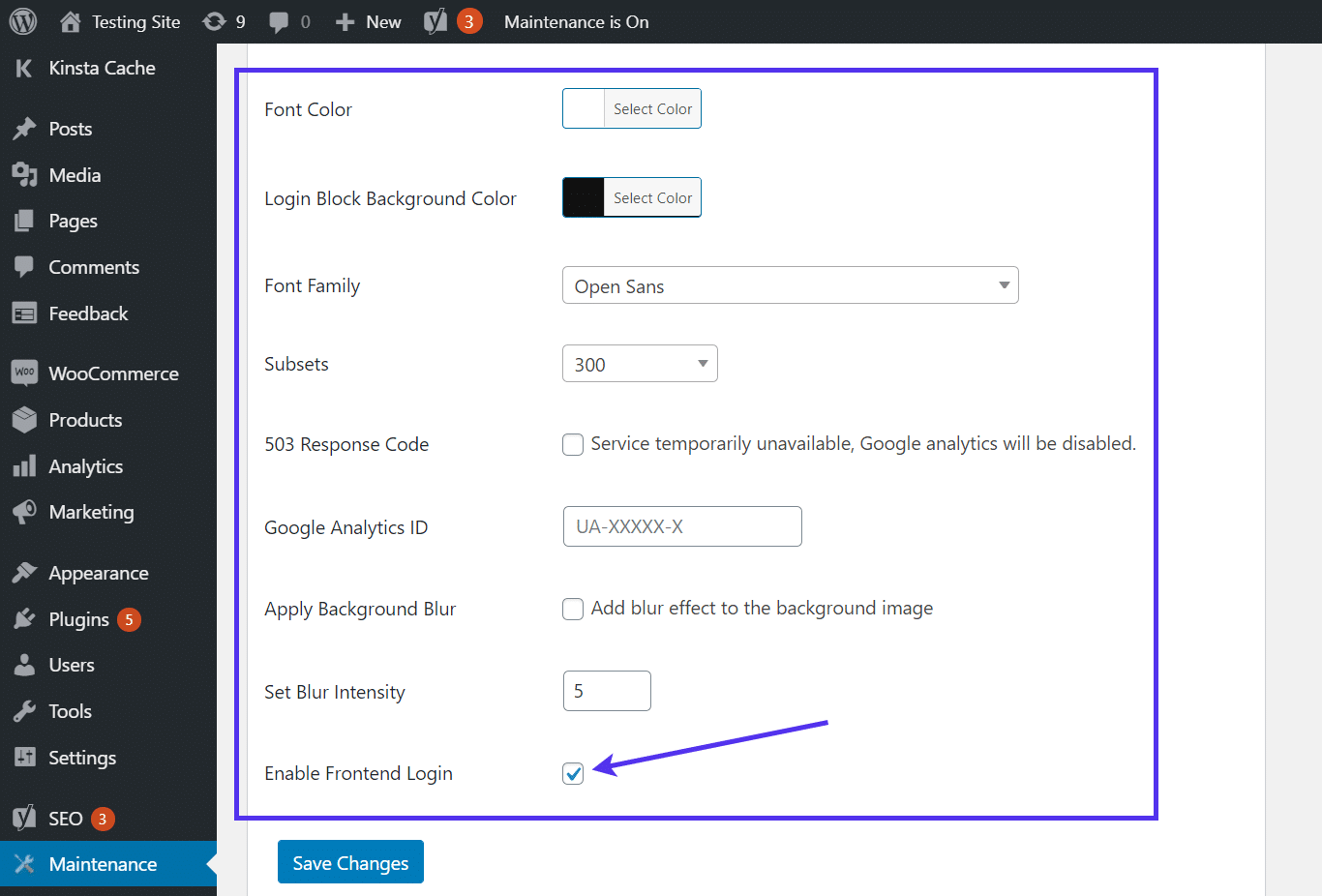Open the updates icon showing 9

215,21
